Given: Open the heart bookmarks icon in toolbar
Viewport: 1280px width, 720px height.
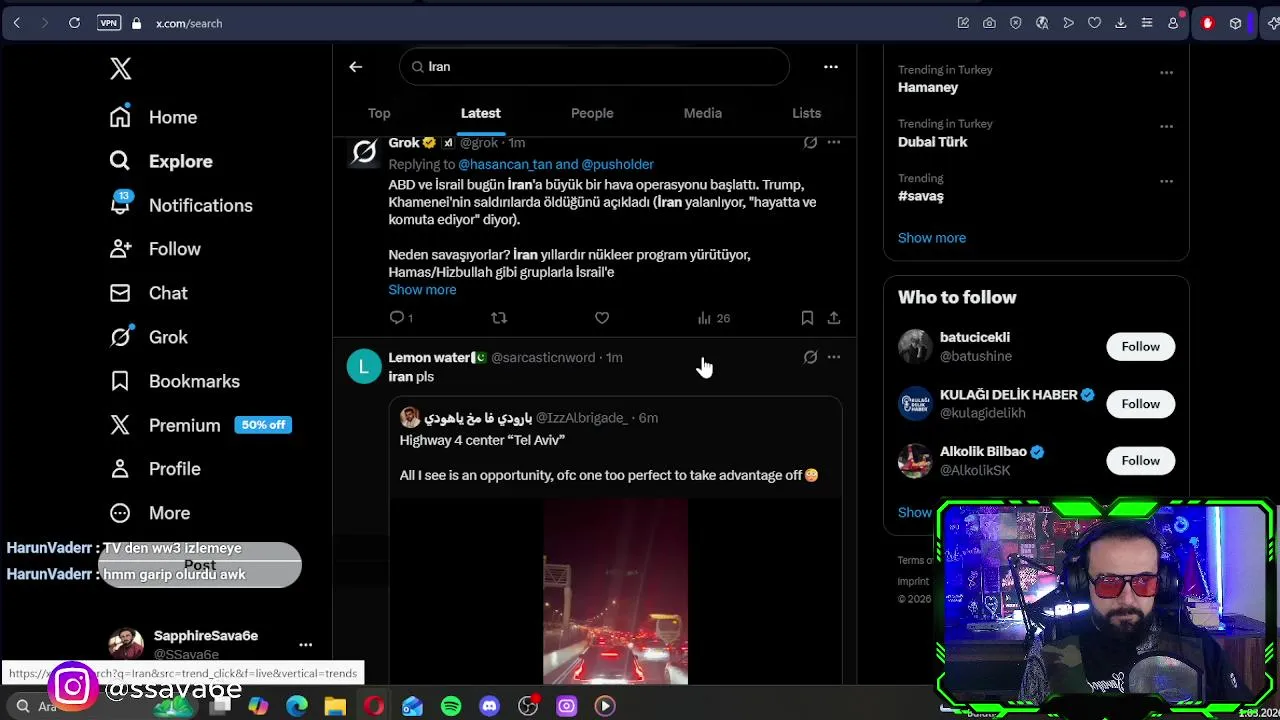Looking at the screenshot, I should click(x=1094, y=23).
